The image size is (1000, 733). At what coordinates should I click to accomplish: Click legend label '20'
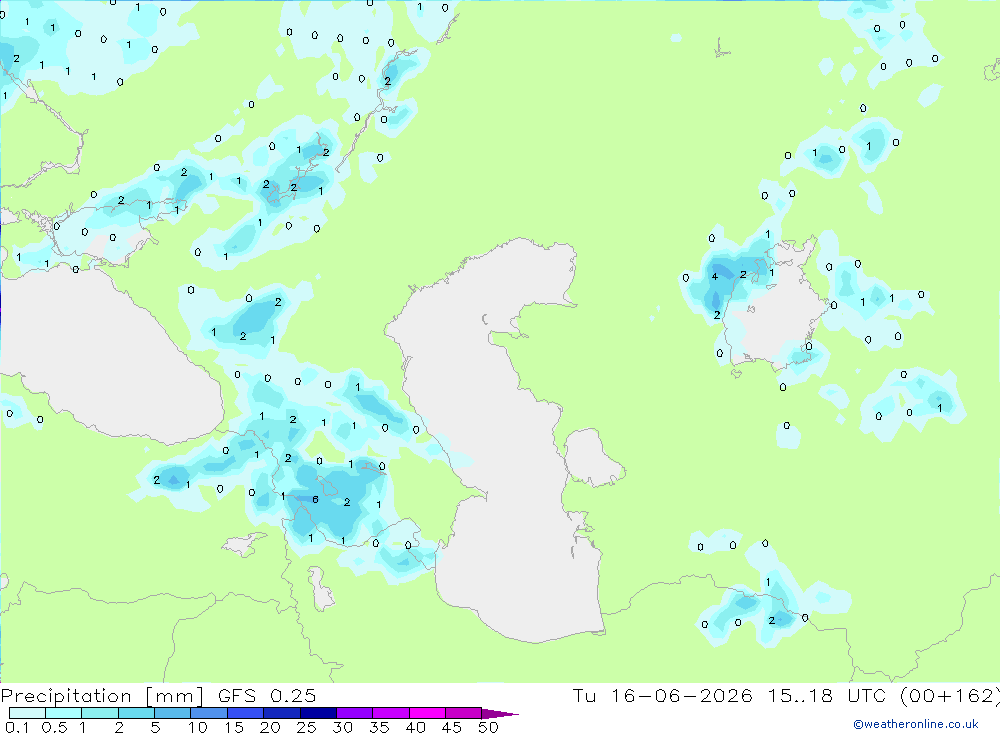(x=270, y=727)
